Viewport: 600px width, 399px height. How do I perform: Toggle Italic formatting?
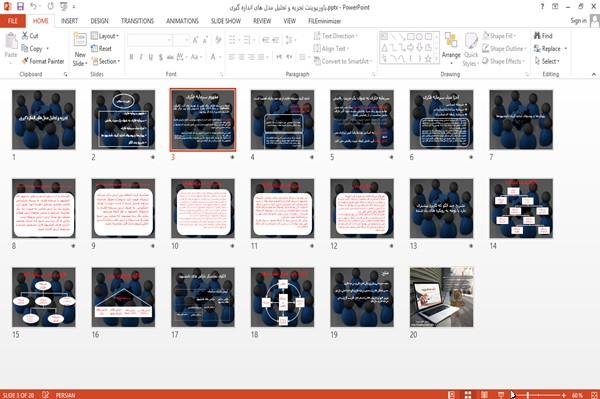141,57
